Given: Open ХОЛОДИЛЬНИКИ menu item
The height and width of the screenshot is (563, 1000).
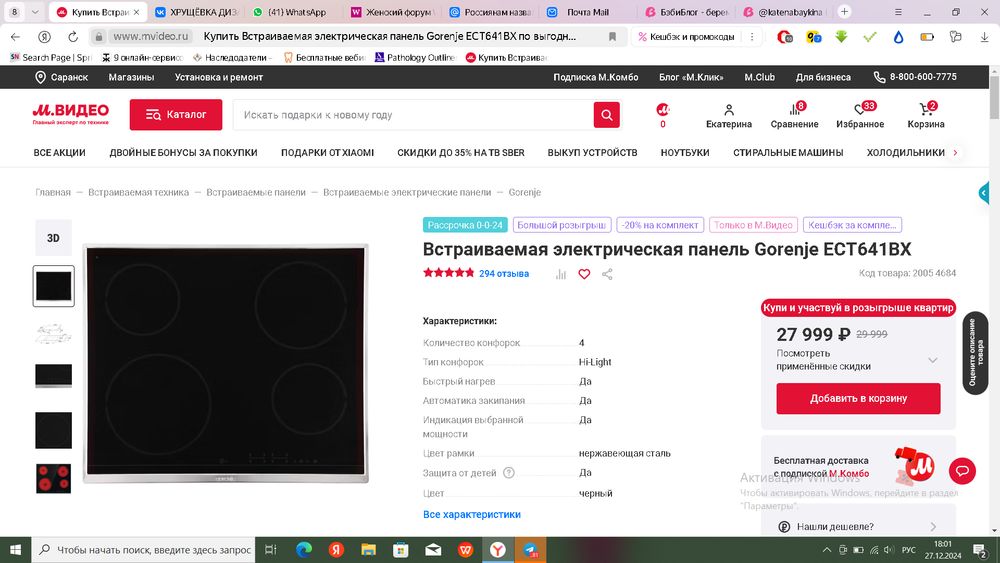Looking at the screenshot, I should pyautogui.click(x=906, y=152).
